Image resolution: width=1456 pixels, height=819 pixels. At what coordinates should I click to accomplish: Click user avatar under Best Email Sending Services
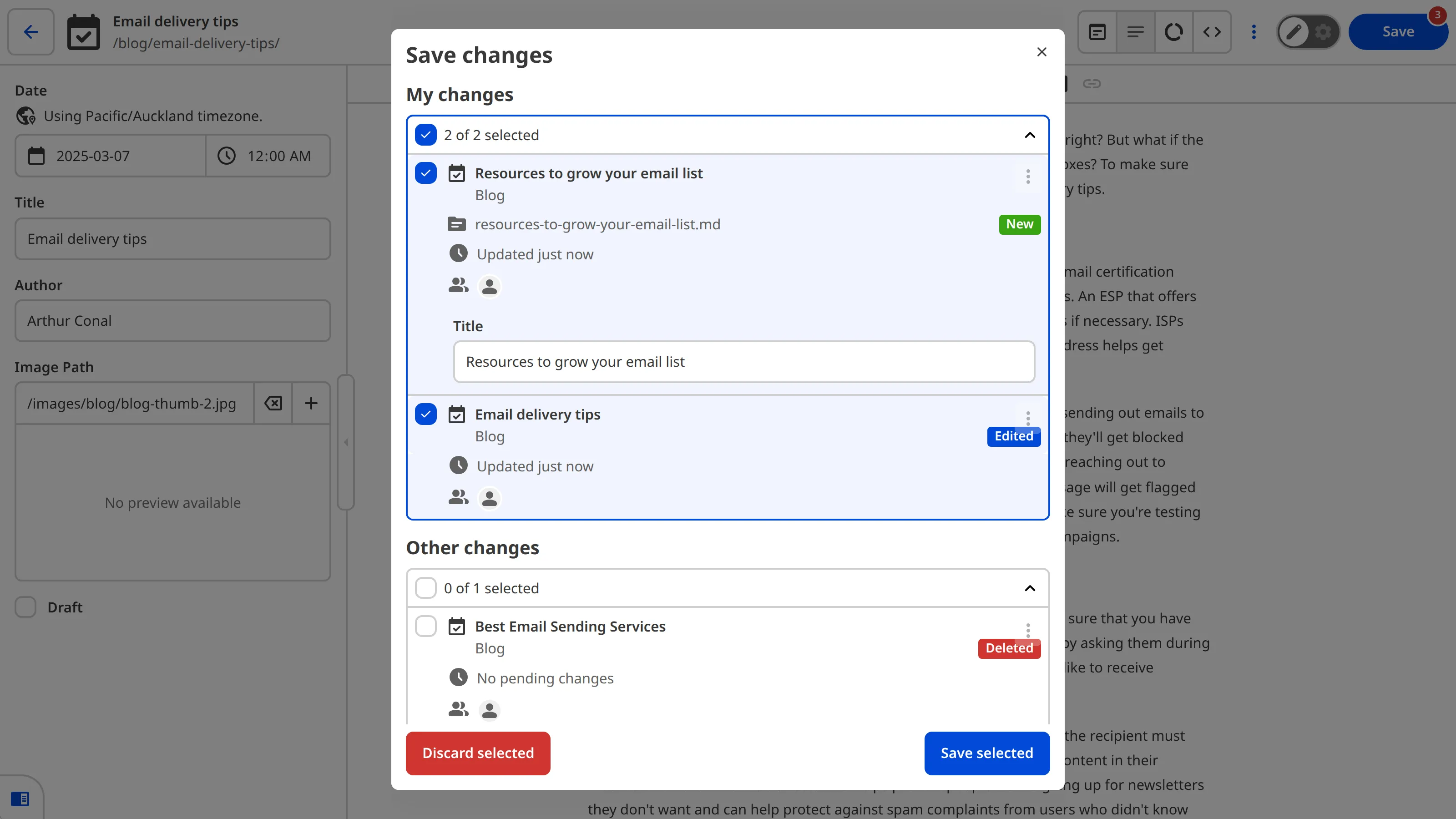(x=490, y=710)
